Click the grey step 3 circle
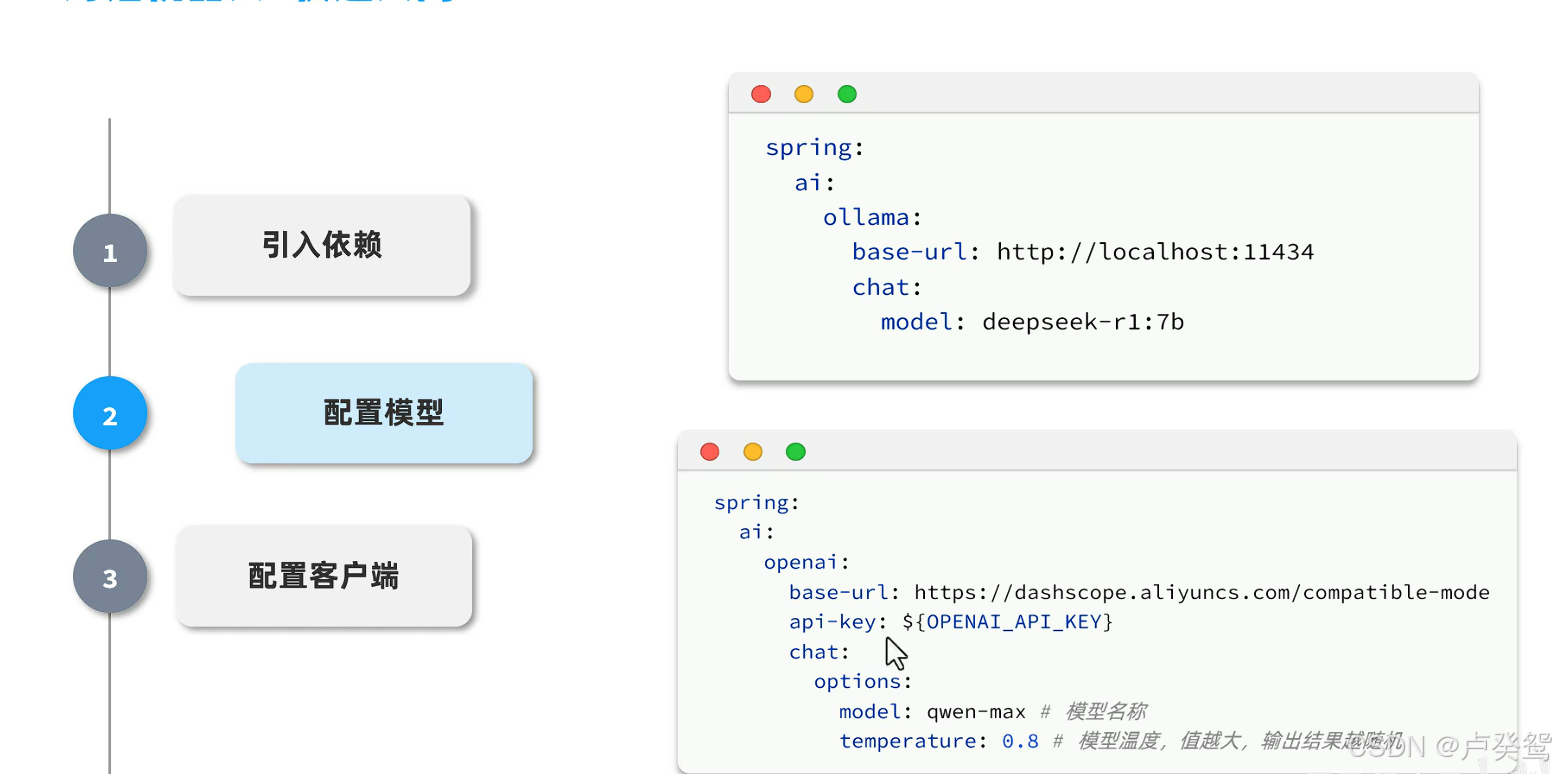This screenshot has height=774, width=1556. pos(110,577)
